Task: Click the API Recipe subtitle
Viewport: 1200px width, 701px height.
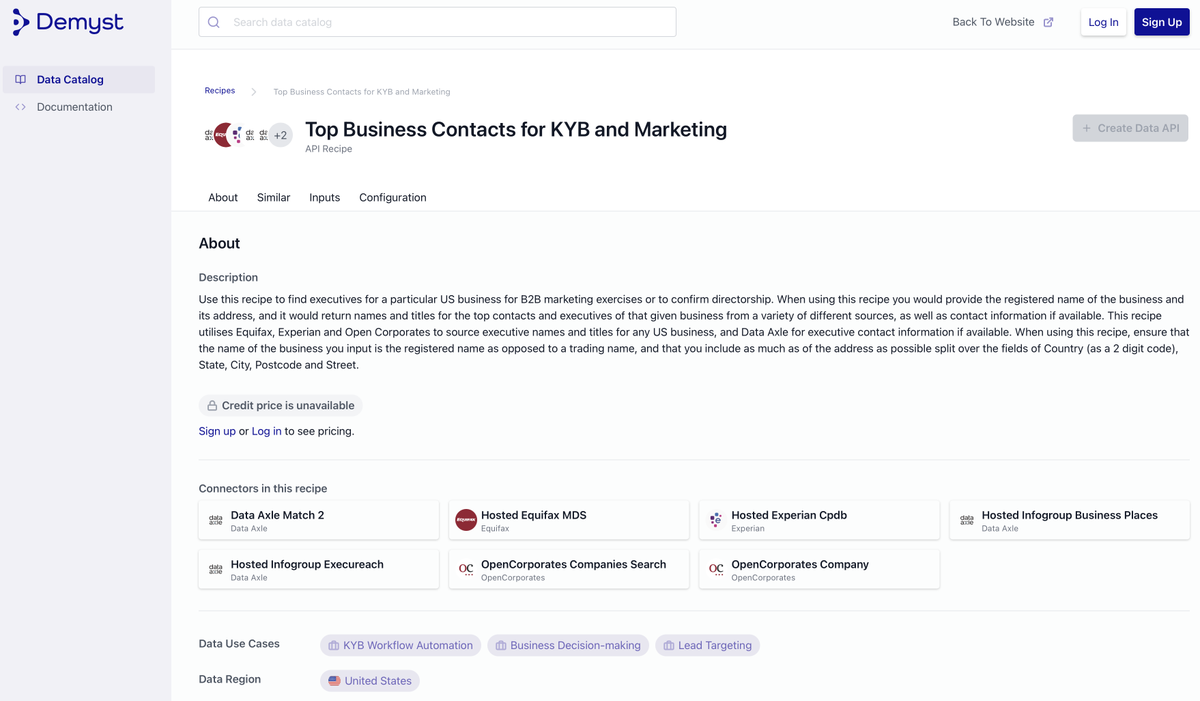Action: point(329,149)
